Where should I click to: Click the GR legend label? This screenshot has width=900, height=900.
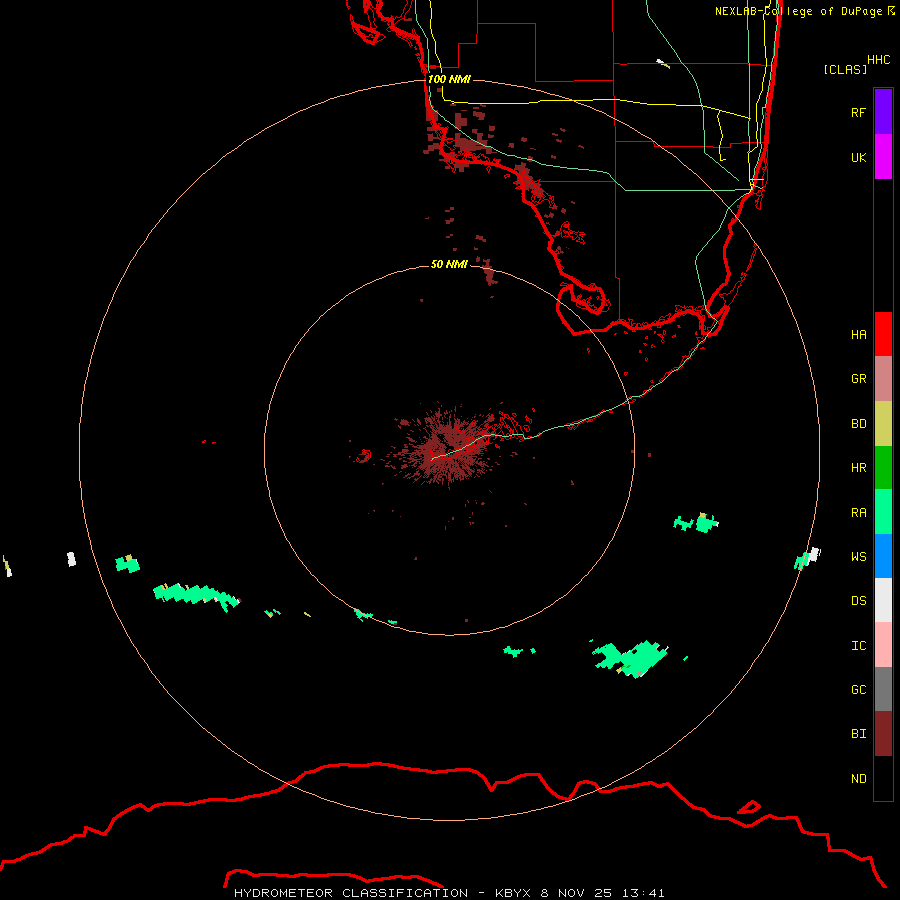[858, 379]
